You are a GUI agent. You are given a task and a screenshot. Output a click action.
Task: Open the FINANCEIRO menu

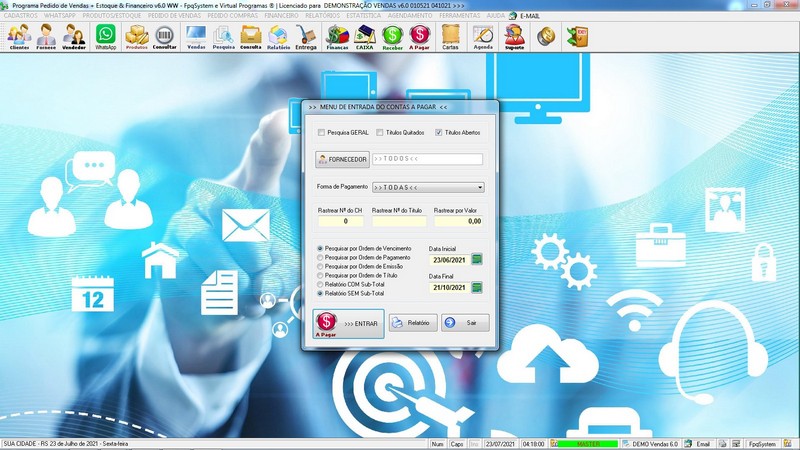(281, 16)
